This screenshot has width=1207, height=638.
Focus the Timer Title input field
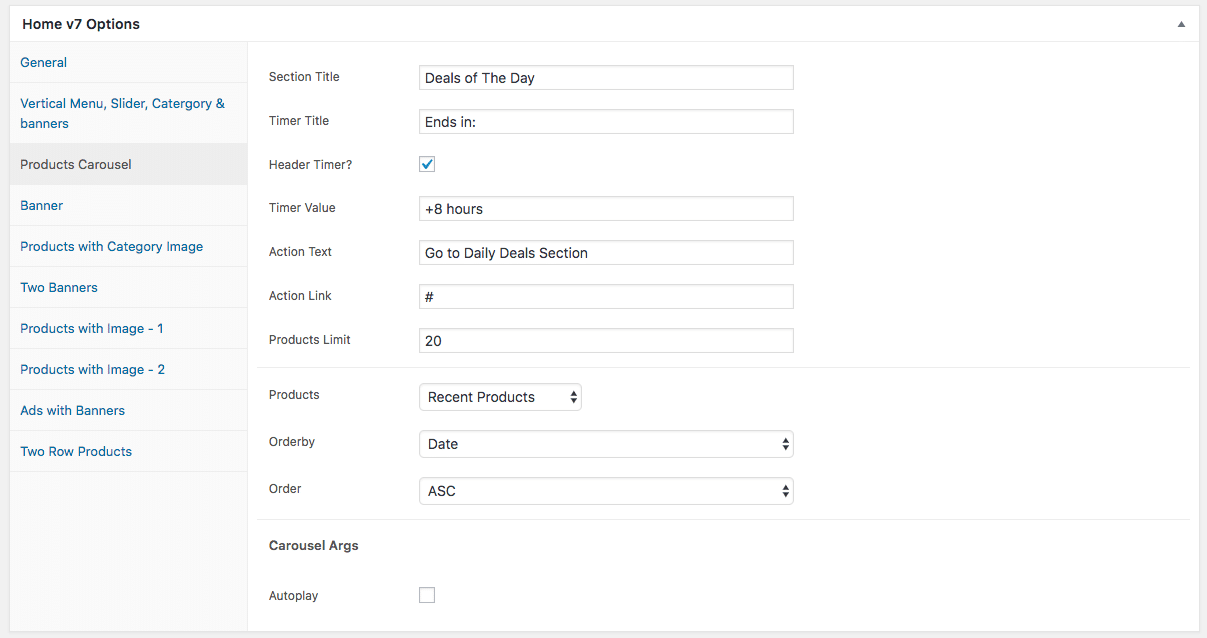(x=606, y=122)
